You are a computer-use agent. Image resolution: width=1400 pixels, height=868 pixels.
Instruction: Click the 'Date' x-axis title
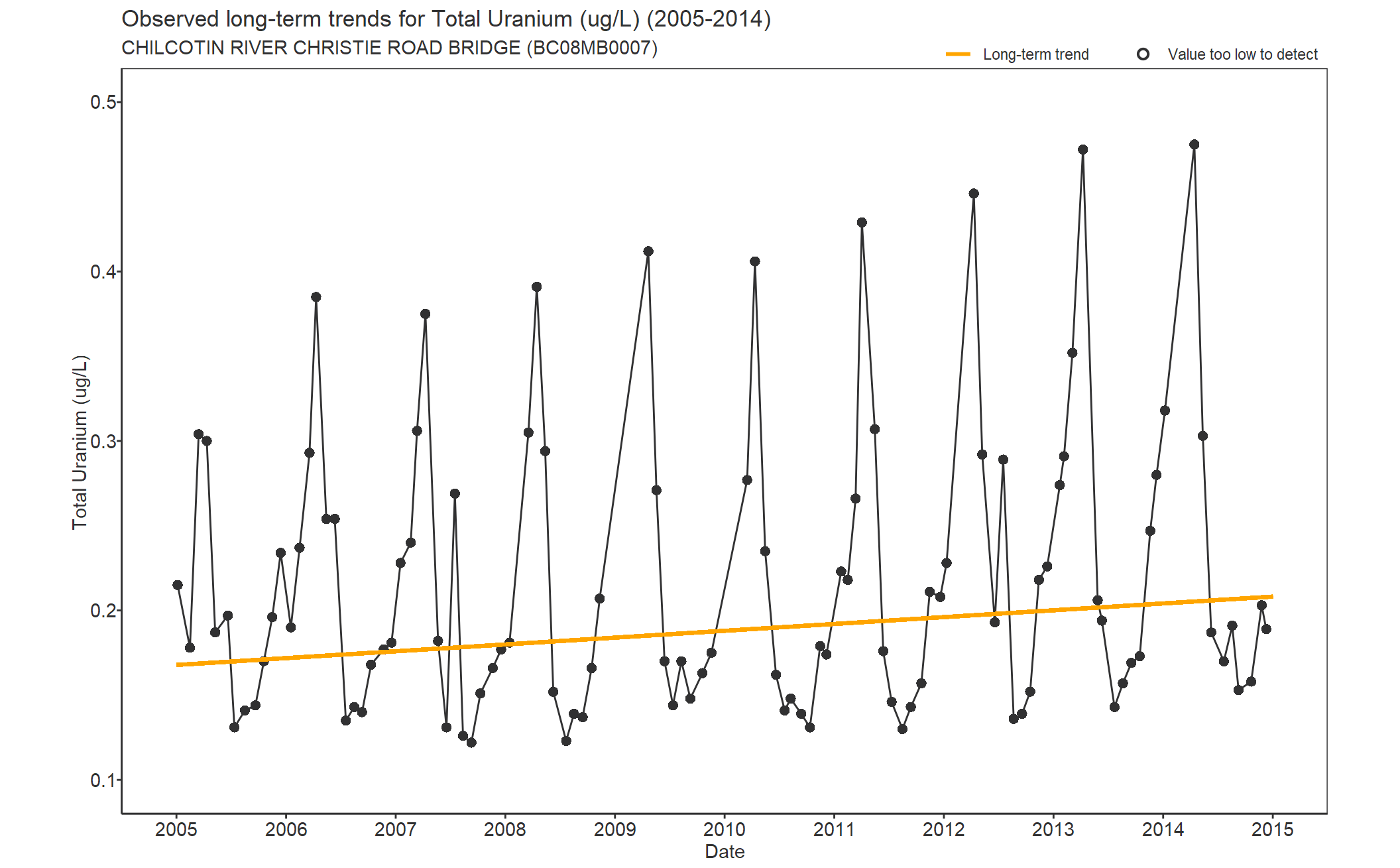click(x=725, y=852)
